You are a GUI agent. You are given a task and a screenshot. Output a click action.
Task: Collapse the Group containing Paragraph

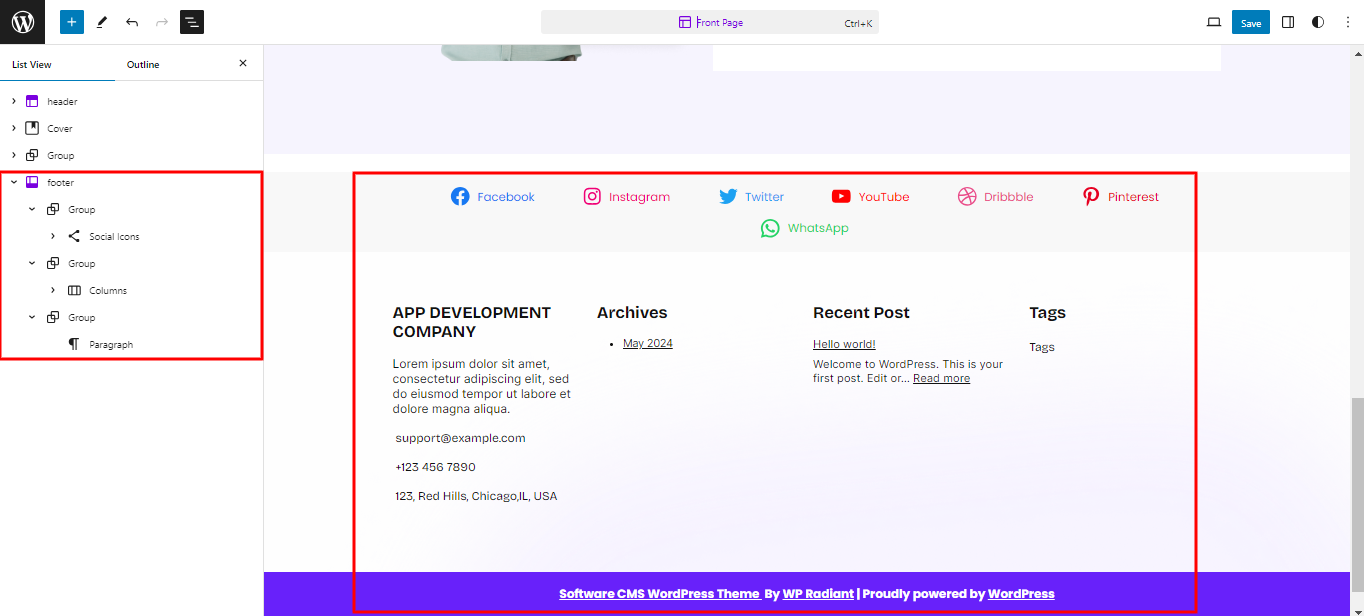(x=32, y=317)
